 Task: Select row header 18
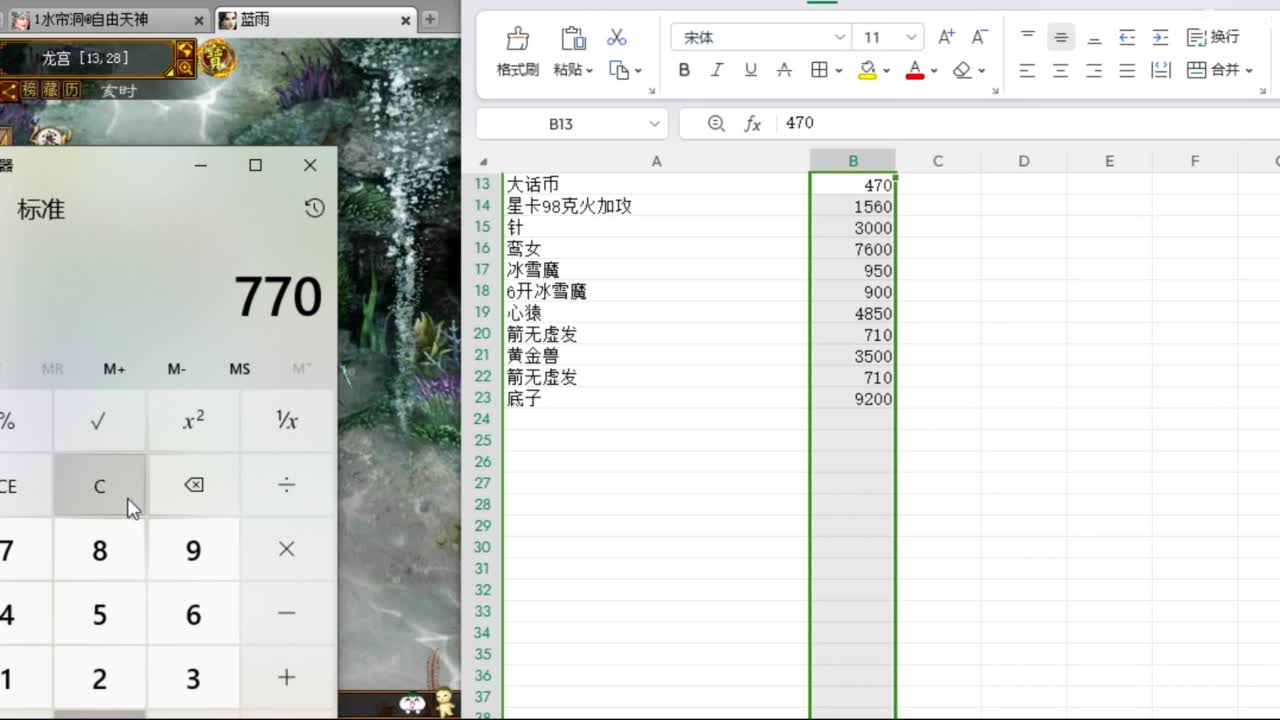[x=483, y=291]
